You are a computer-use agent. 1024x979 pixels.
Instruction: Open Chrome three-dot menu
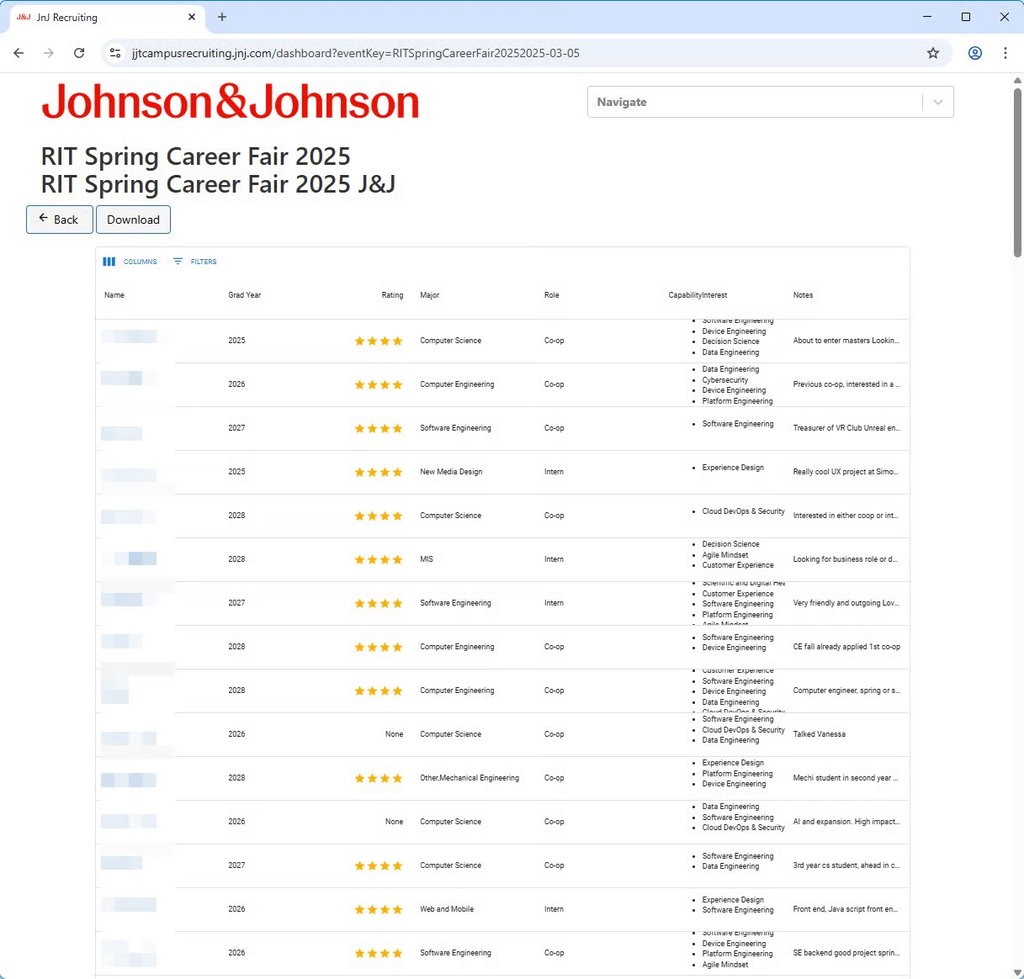pyautogui.click(x=1005, y=53)
